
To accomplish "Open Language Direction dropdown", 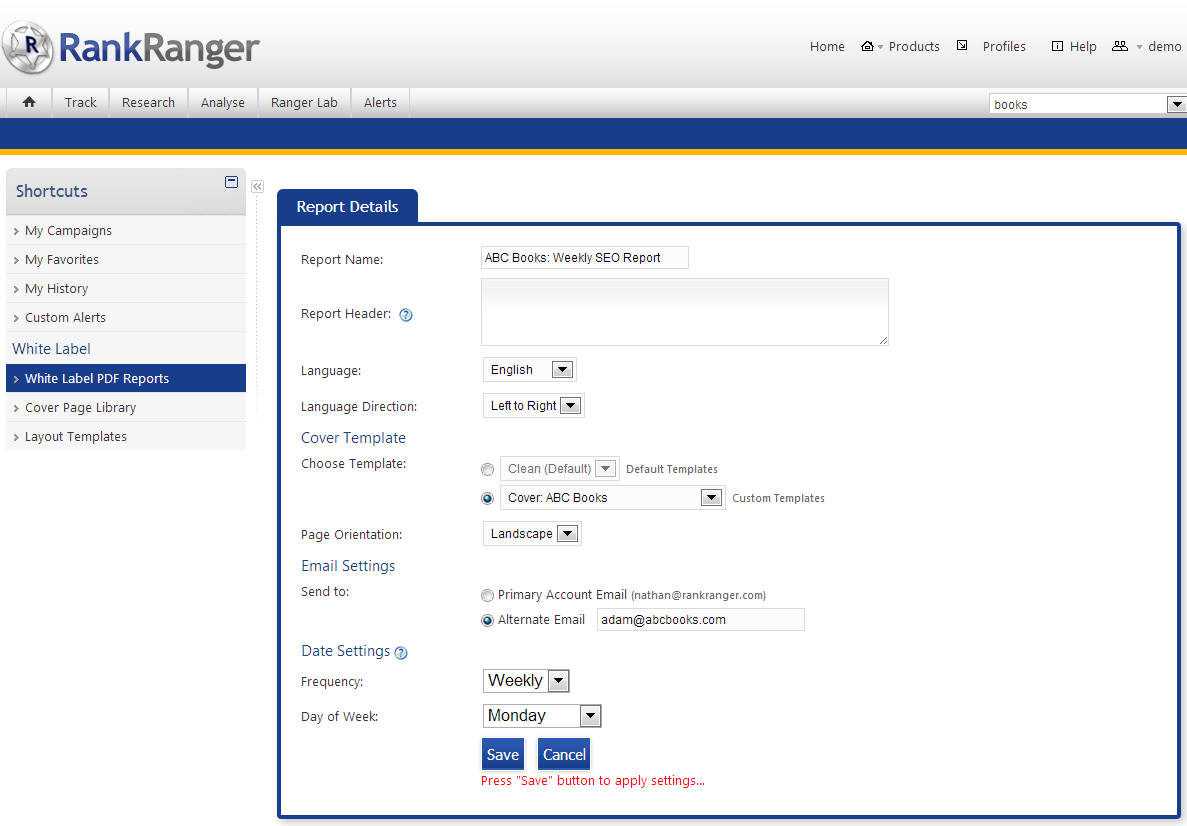I will (534, 406).
